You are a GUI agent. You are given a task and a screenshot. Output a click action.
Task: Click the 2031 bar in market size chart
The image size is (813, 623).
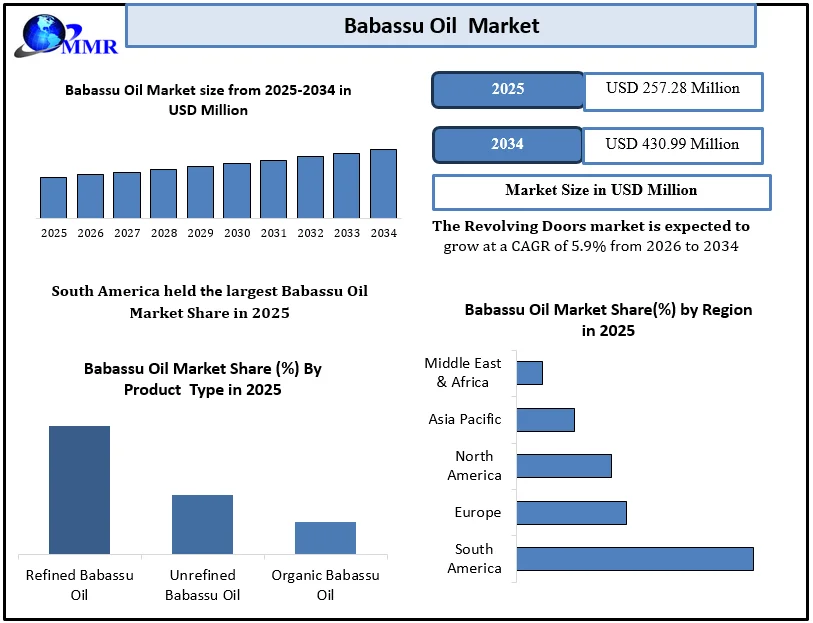pos(273,189)
